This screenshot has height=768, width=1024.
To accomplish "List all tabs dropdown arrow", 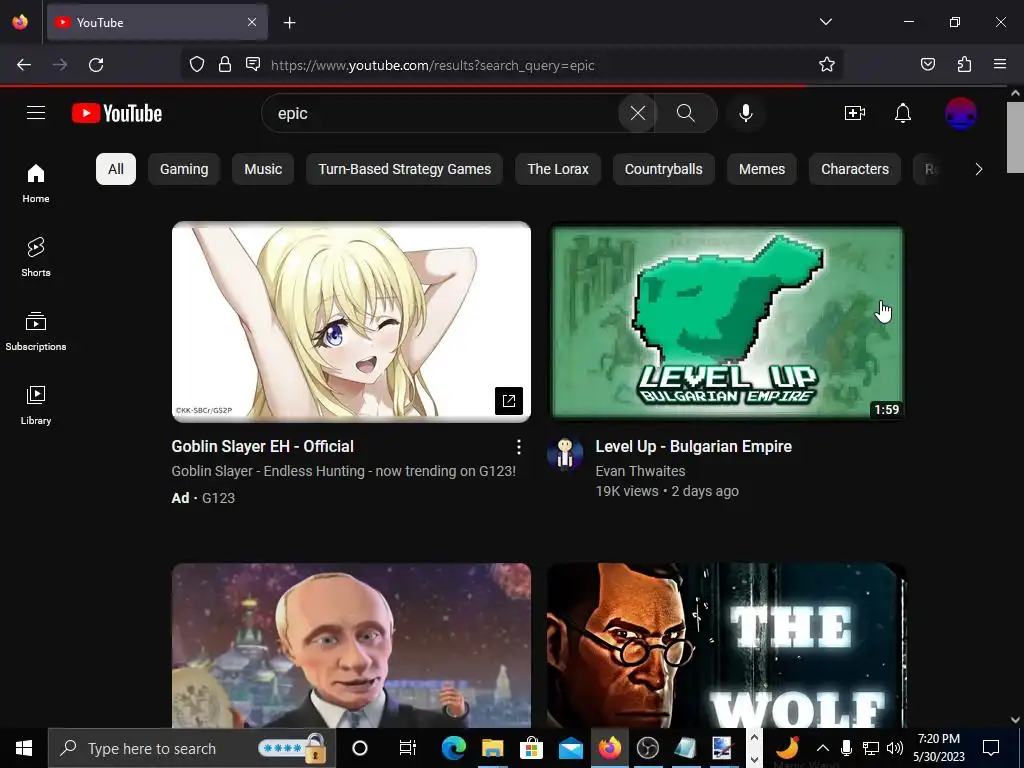I will (x=826, y=22).
